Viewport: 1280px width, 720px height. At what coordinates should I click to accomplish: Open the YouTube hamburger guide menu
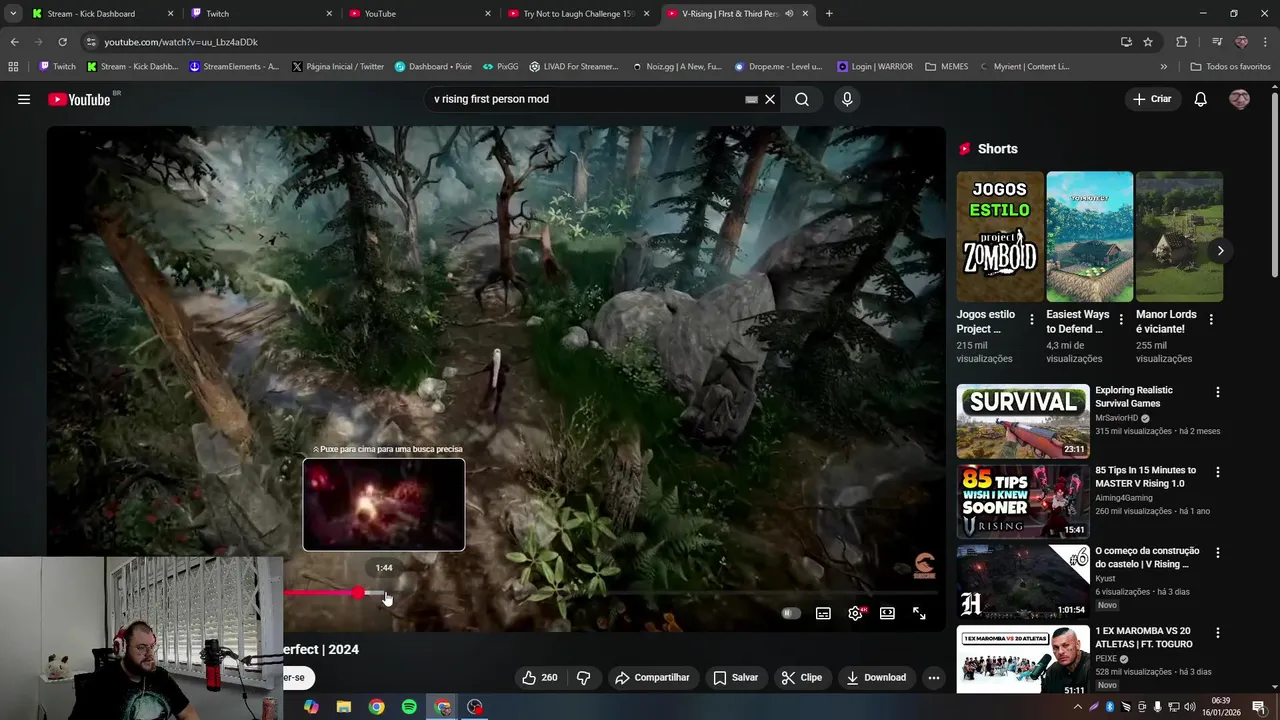pos(24,99)
